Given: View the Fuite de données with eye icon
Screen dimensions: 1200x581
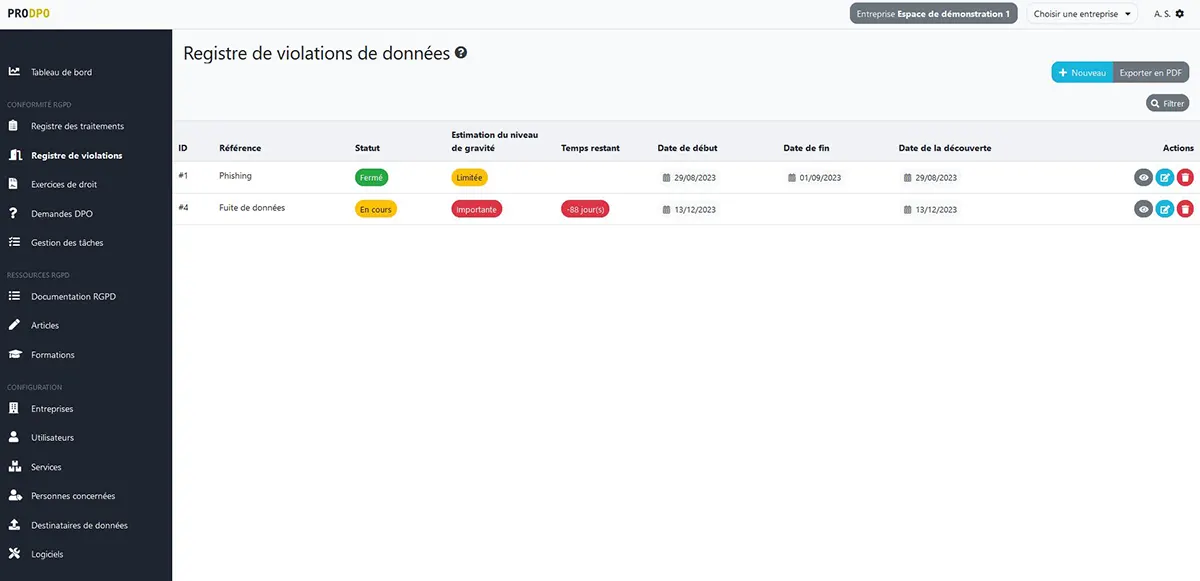Looking at the screenshot, I should (x=1144, y=209).
